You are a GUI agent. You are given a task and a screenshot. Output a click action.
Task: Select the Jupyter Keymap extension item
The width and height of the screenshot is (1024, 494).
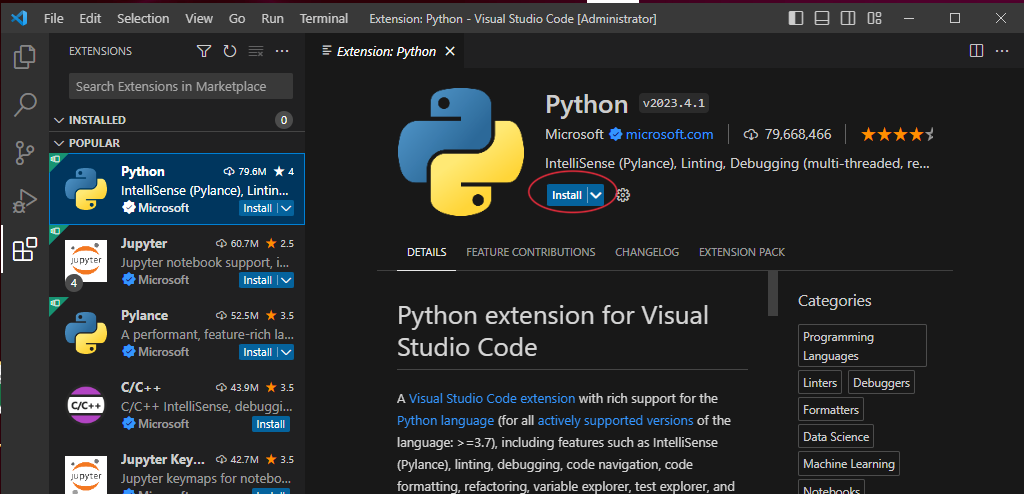point(177,467)
